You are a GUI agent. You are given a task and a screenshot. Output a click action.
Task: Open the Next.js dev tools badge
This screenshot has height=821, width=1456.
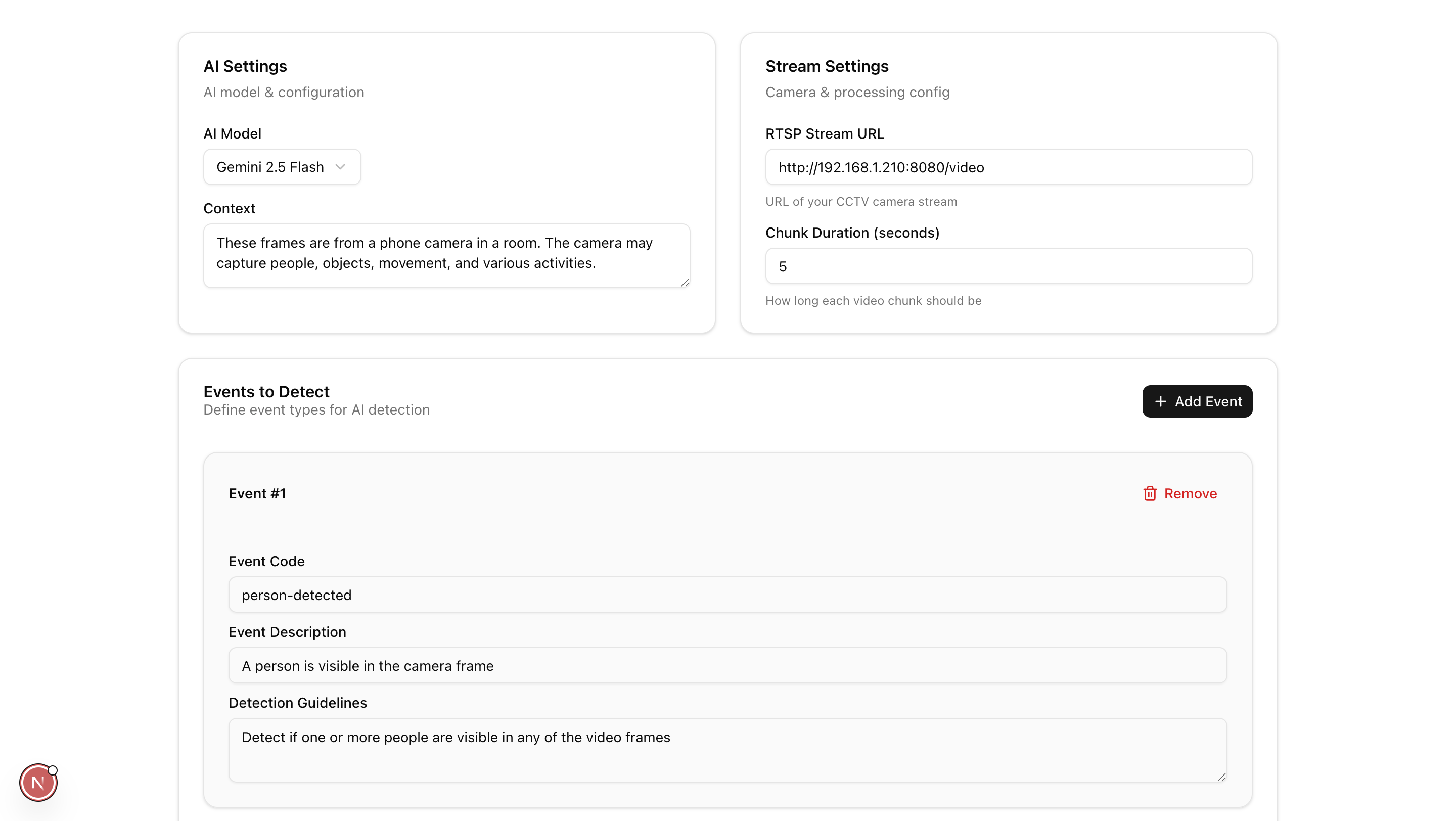(x=38, y=783)
